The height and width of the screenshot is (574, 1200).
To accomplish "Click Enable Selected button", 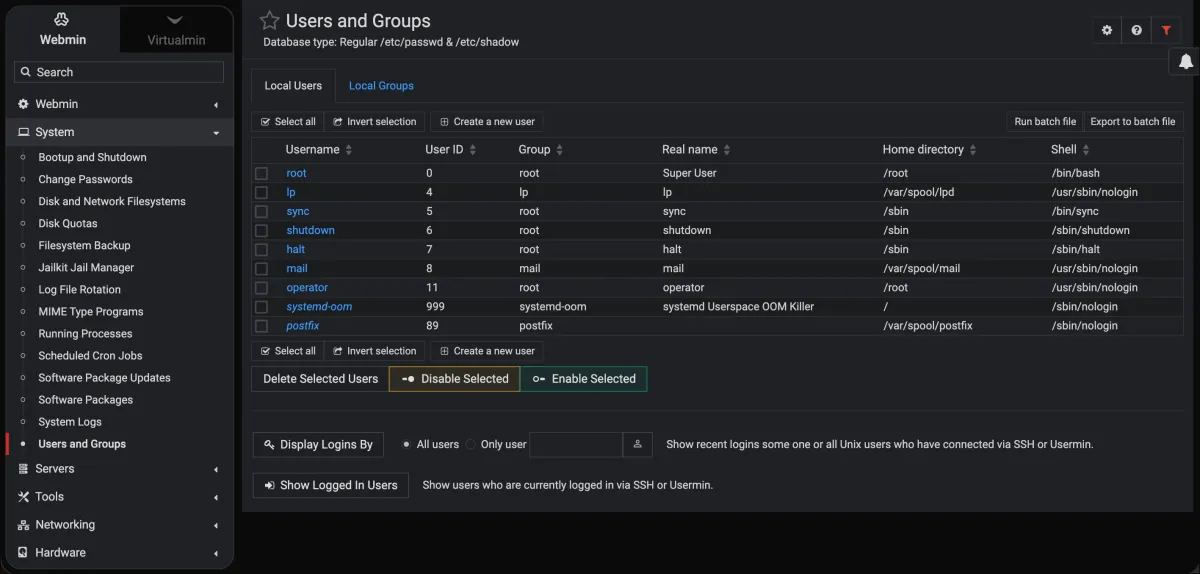I will (583, 379).
